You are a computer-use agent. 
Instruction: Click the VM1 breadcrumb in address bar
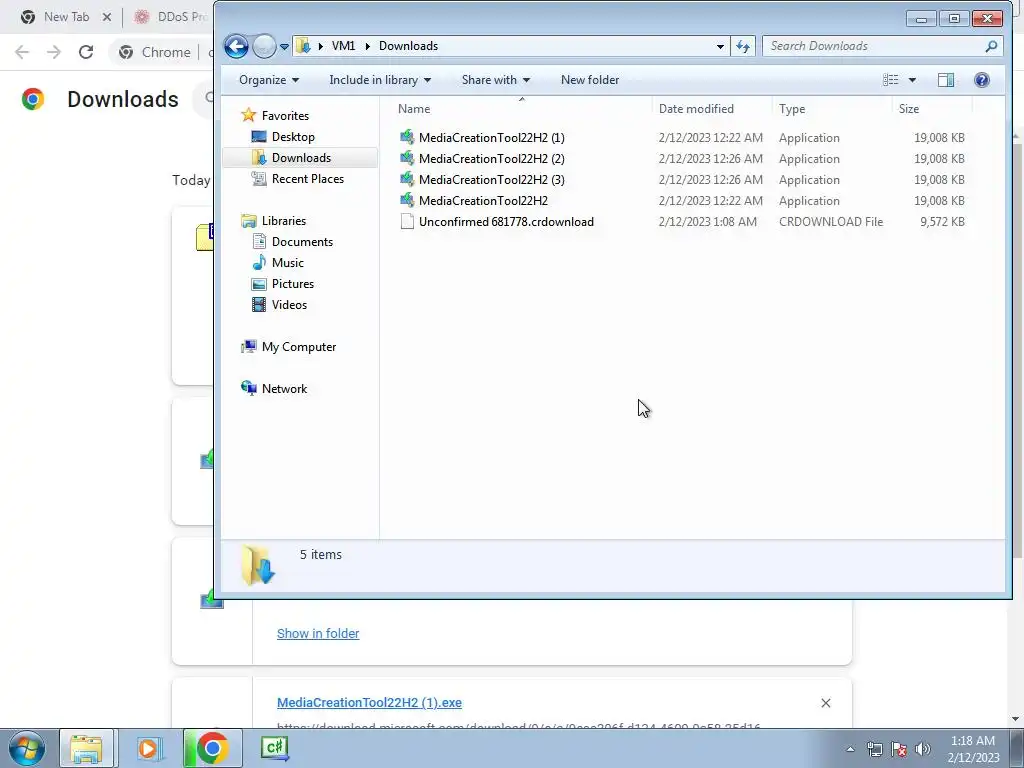[344, 46]
